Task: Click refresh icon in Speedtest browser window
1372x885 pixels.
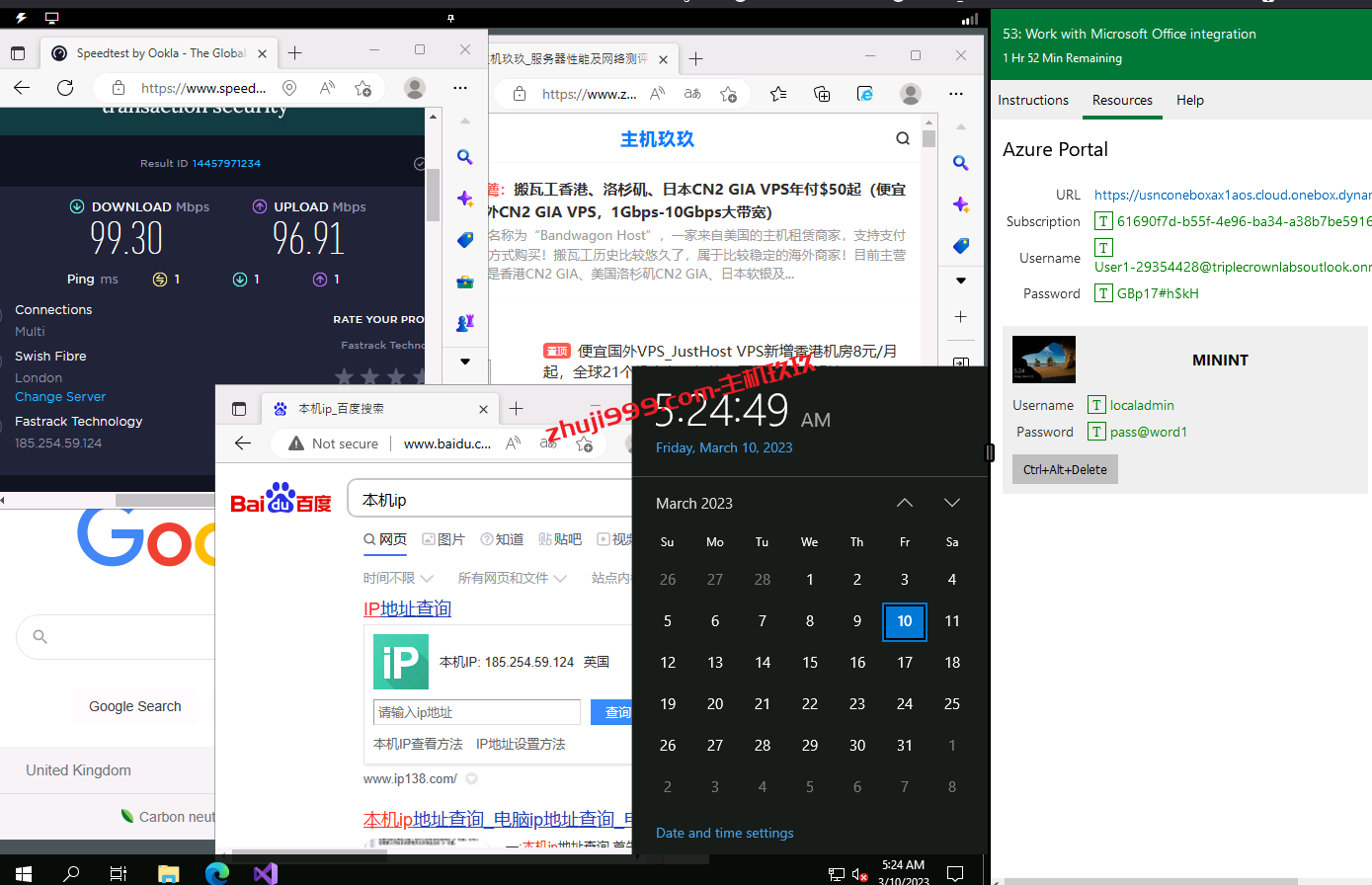Action: [x=65, y=88]
